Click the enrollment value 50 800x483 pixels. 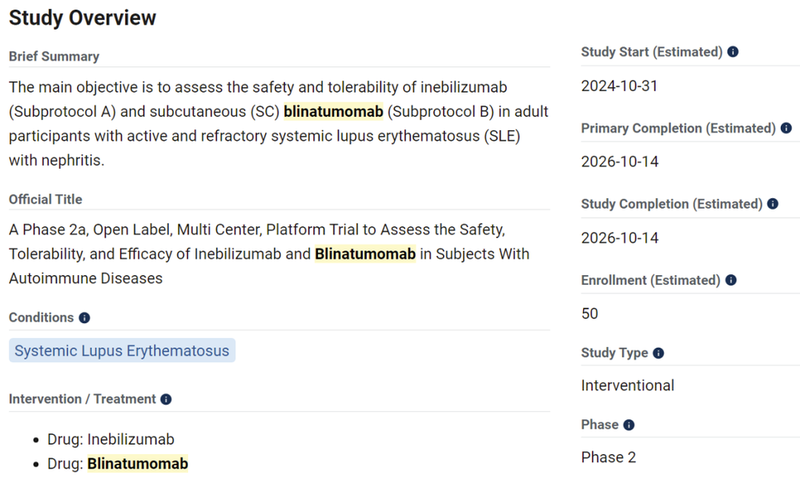(x=590, y=313)
